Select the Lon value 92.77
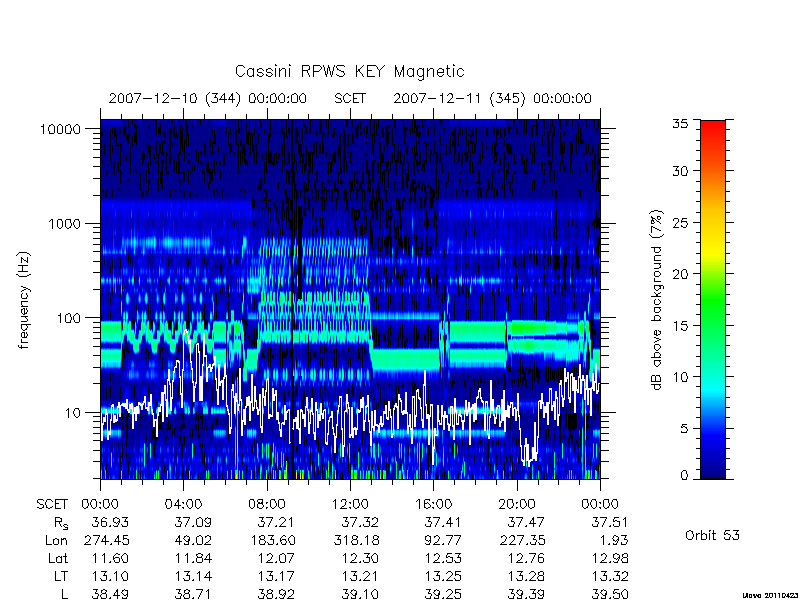This screenshot has width=800, height=600. point(443,540)
